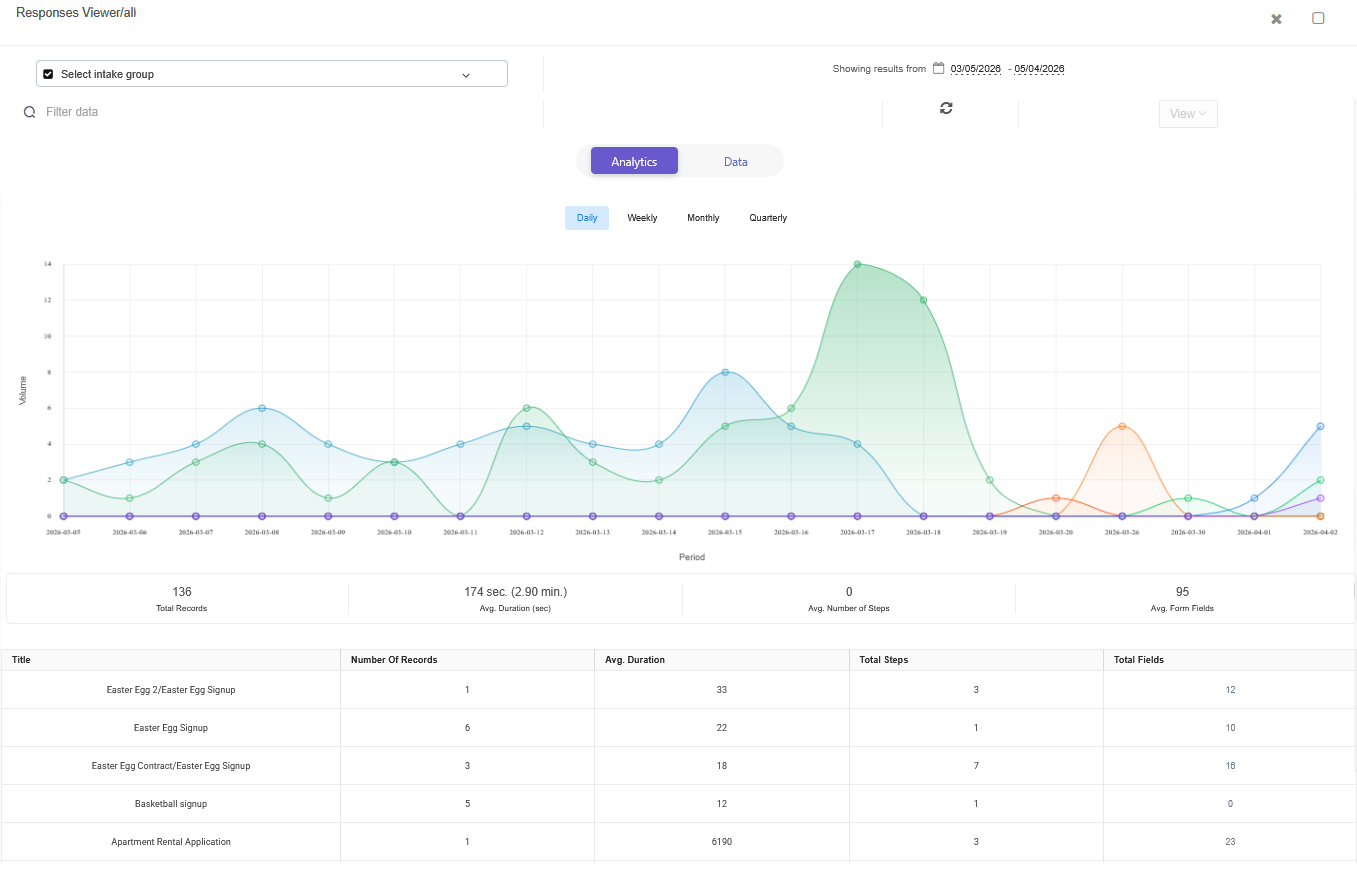
Task: Click the green peak data point at 14
Action: (x=857, y=264)
